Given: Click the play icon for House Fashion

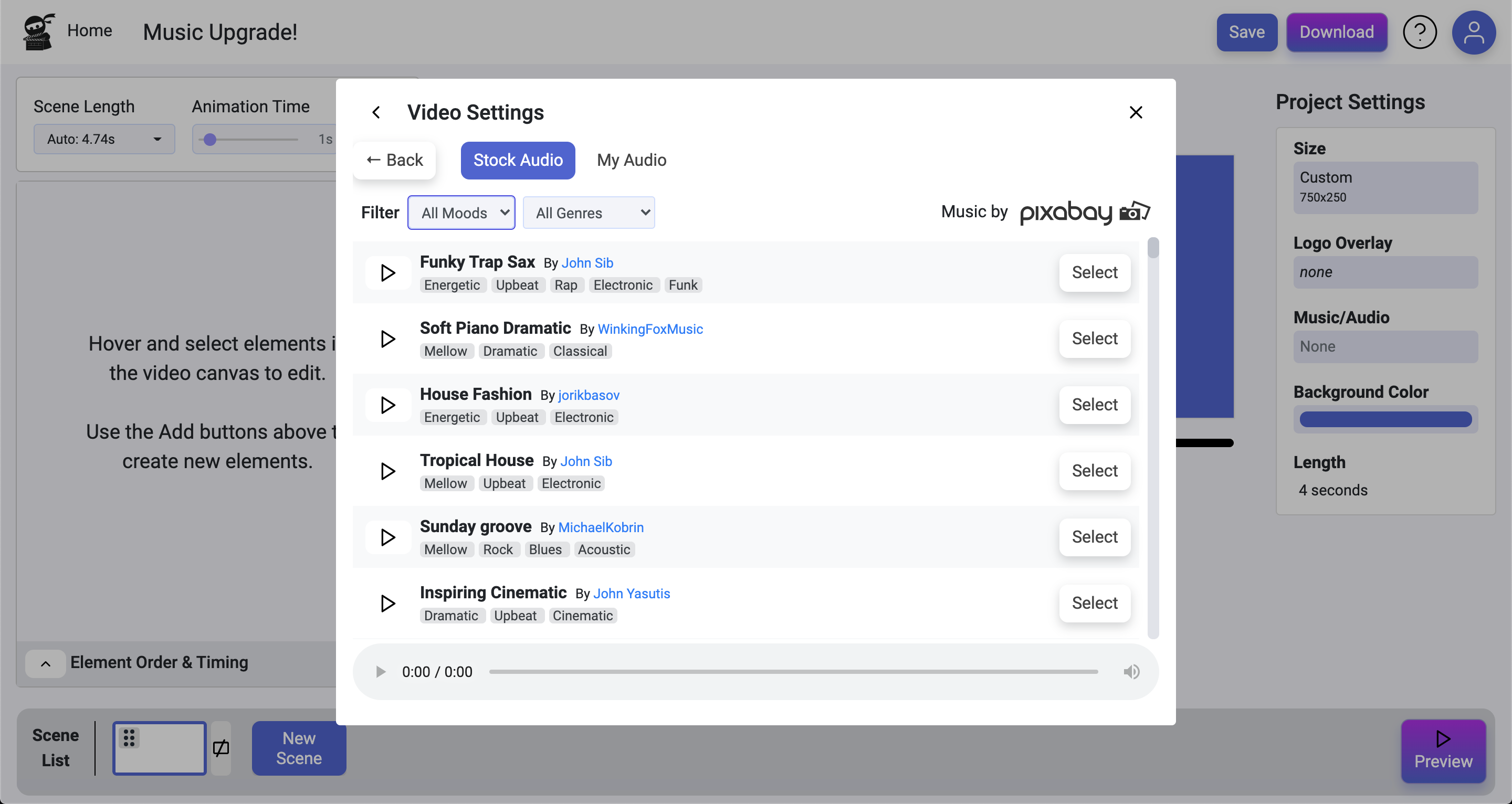Looking at the screenshot, I should 388,405.
